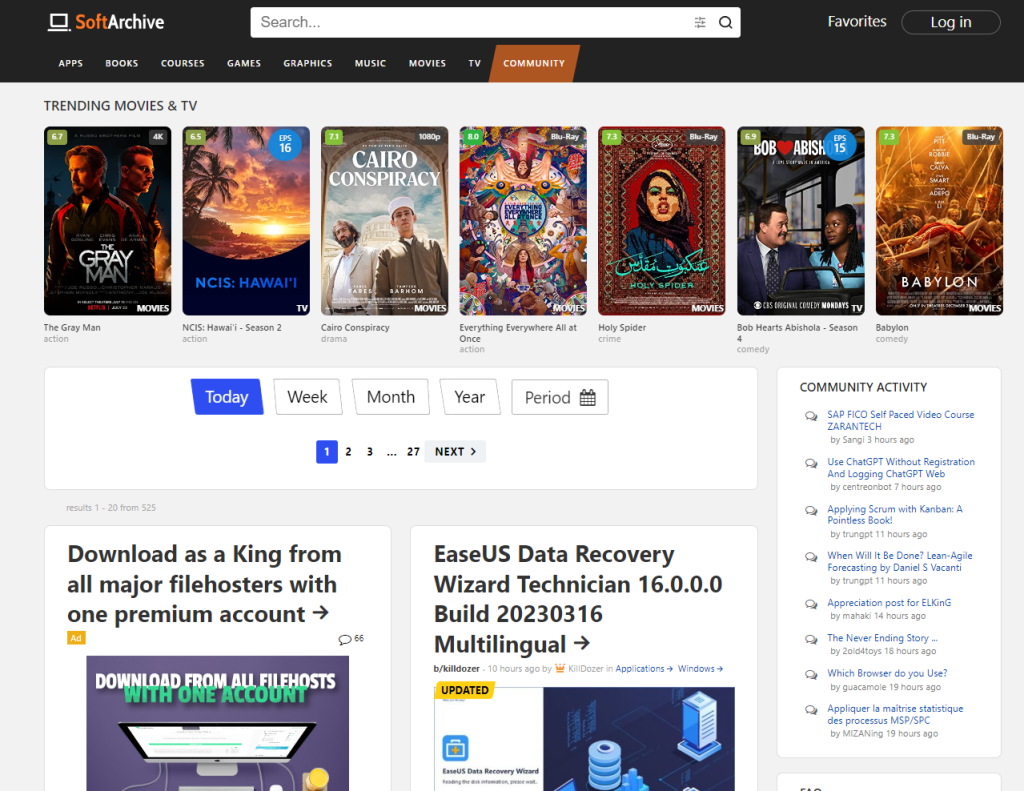Viewport: 1024px width, 791px height.
Task: Click the SoftArchive laptop logo icon
Action: 59,22
